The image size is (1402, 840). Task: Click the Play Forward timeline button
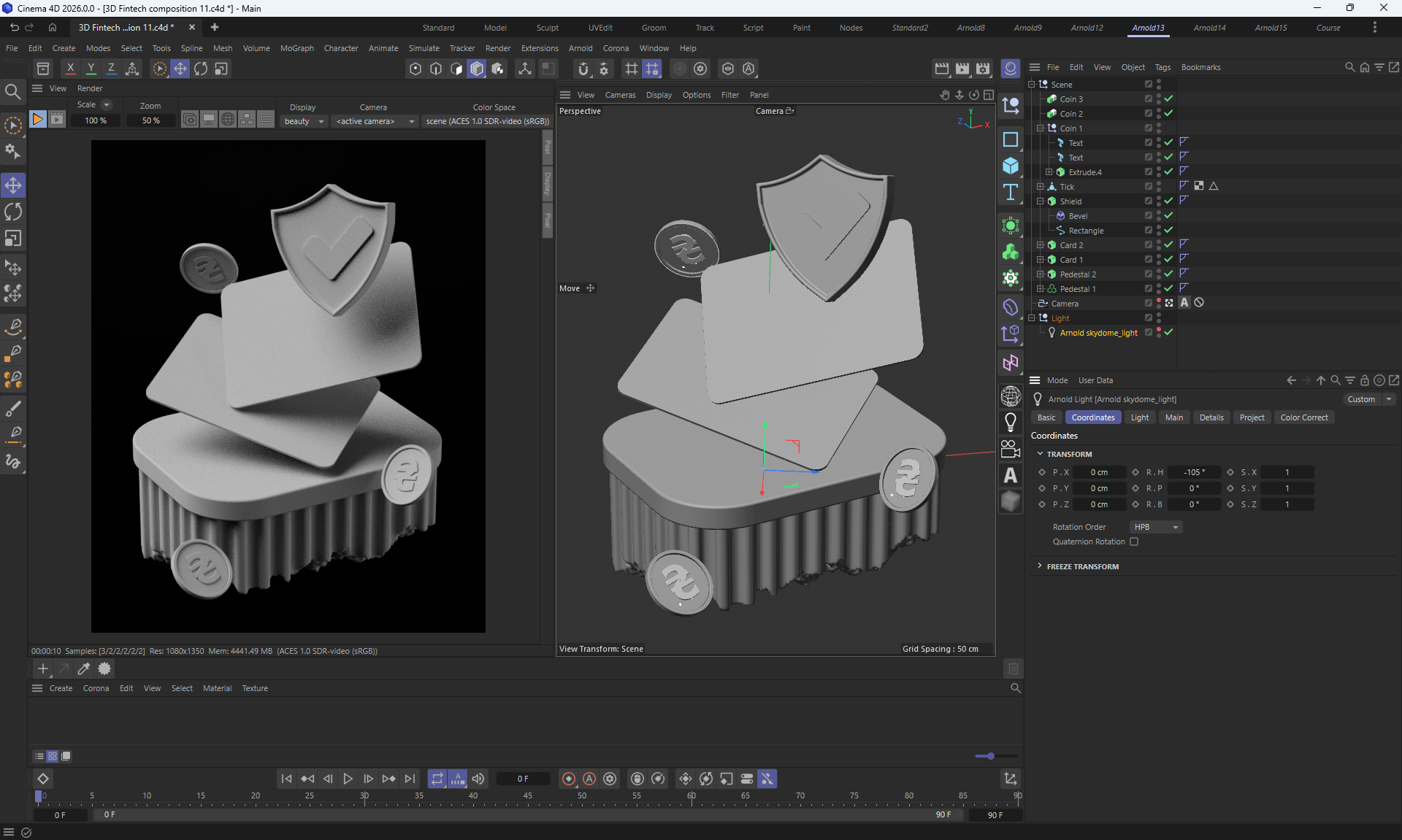click(348, 779)
